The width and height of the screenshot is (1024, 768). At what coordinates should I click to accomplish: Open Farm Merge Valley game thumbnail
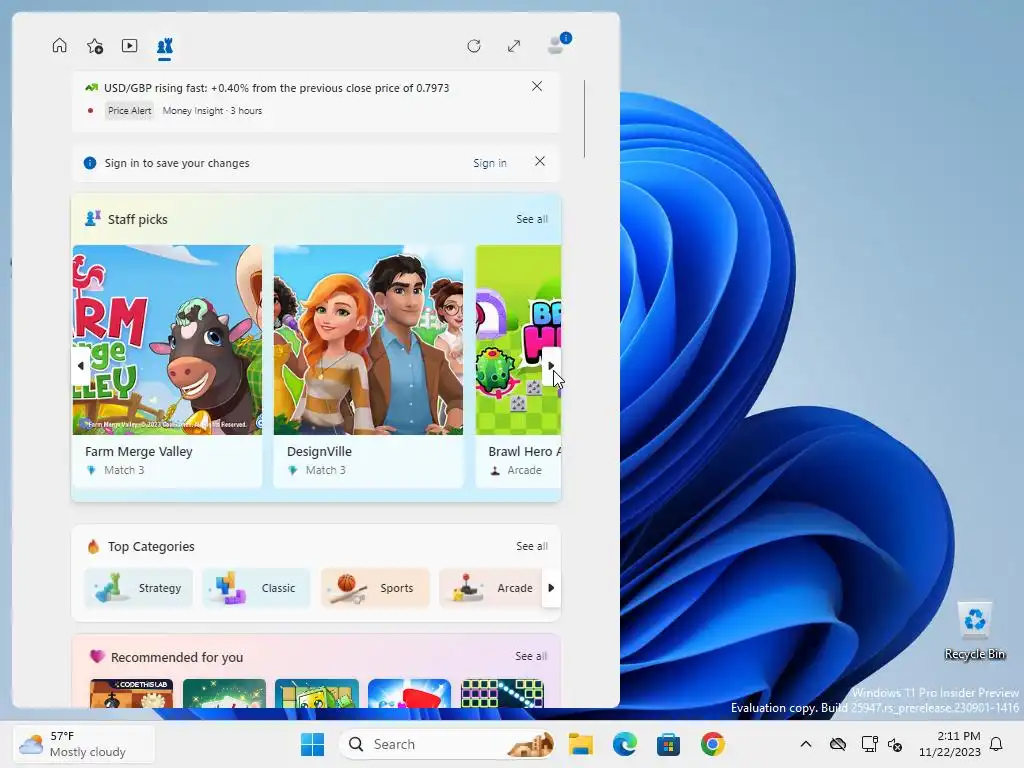pyautogui.click(x=167, y=340)
